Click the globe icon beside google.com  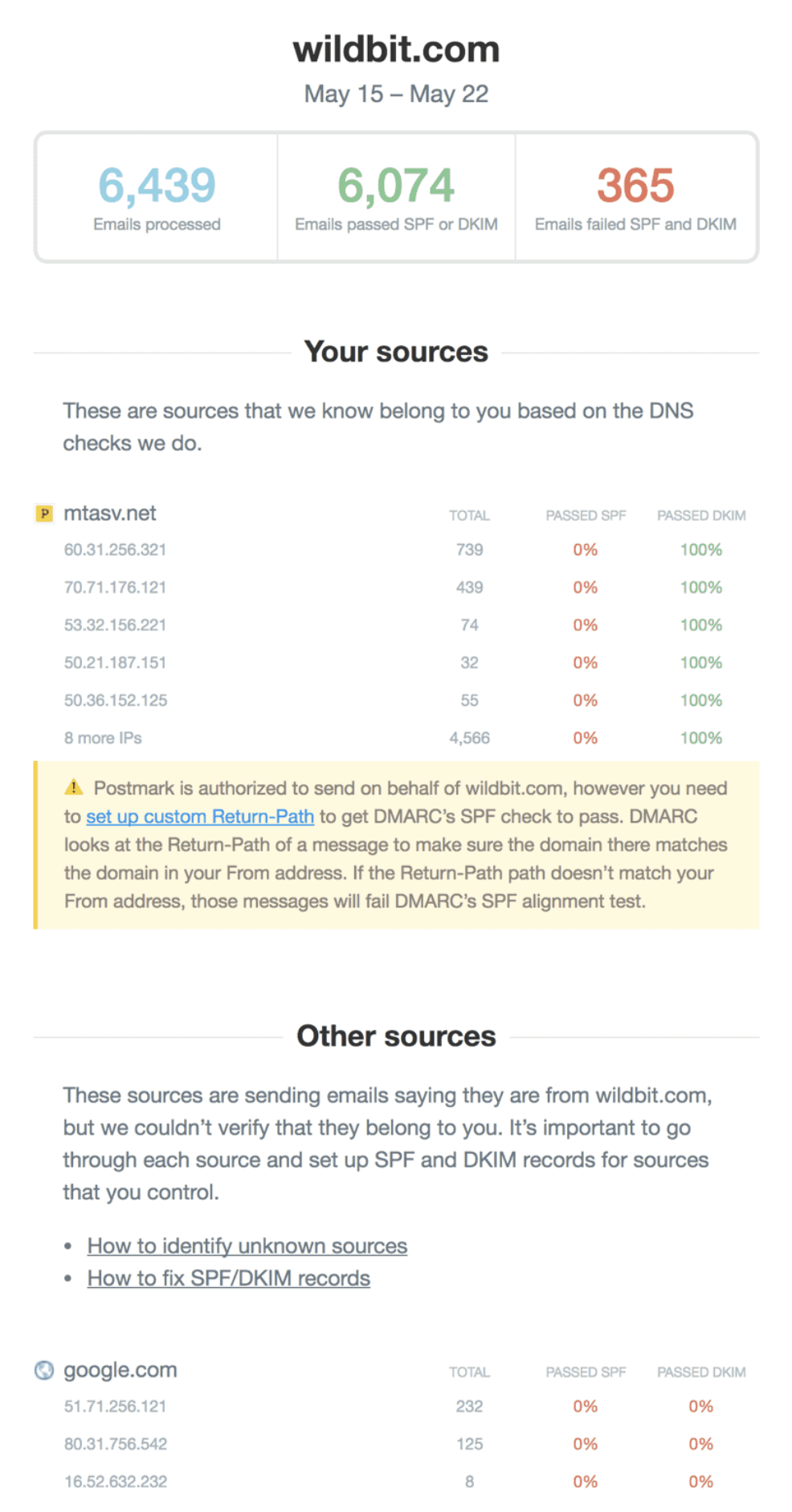point(44,1370)
